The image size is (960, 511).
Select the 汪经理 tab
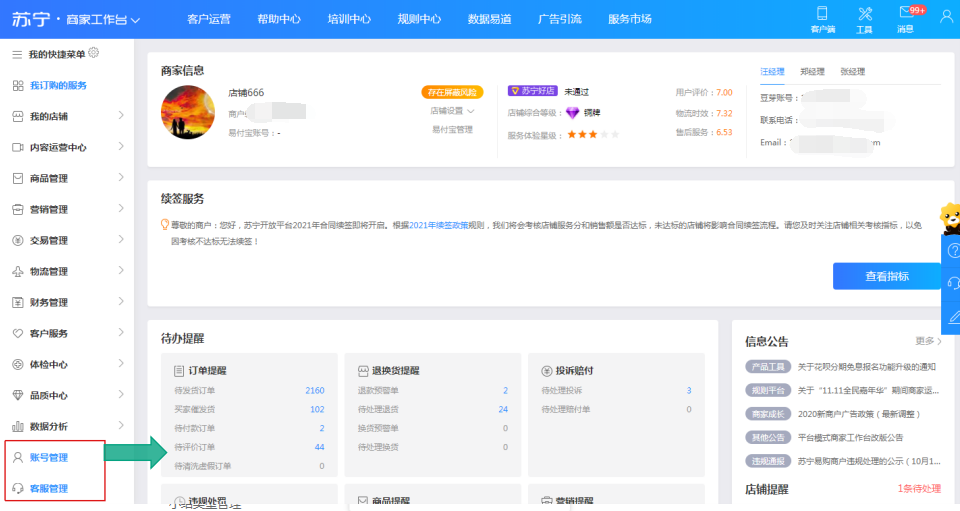[x=772, y=72]
